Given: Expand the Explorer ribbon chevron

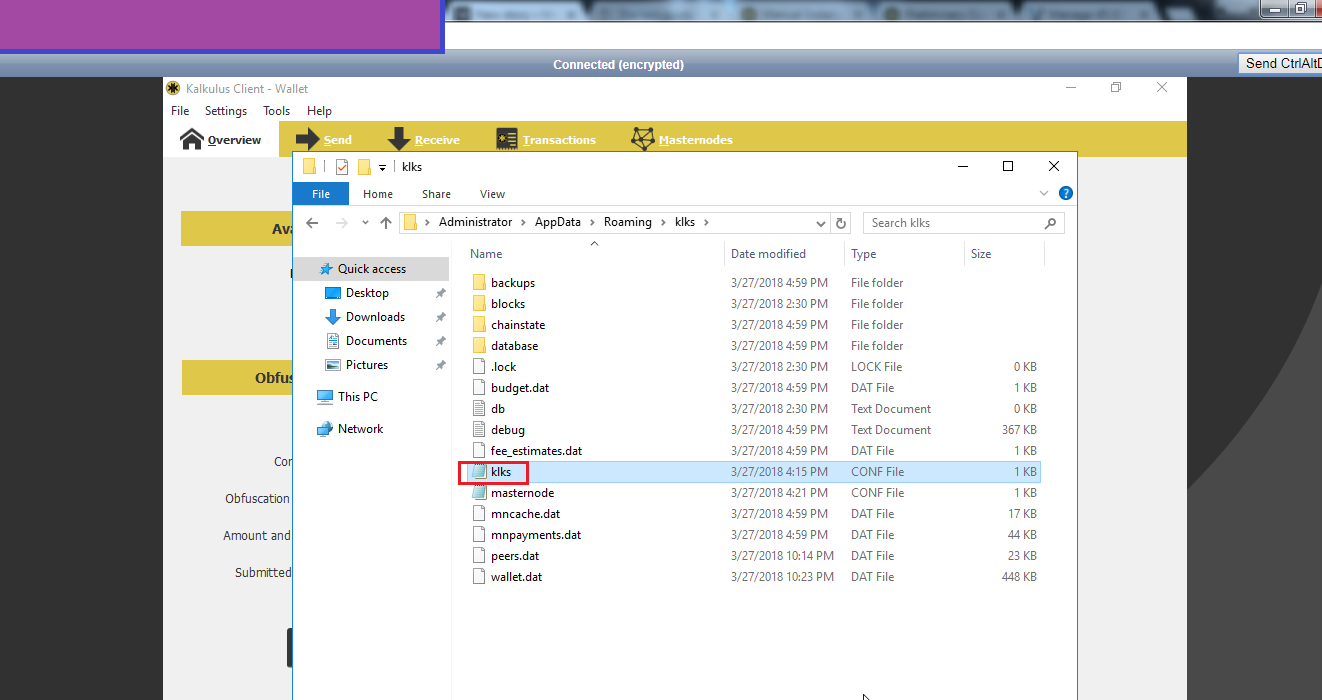Looking at the screenshot, I should 1044,193.
